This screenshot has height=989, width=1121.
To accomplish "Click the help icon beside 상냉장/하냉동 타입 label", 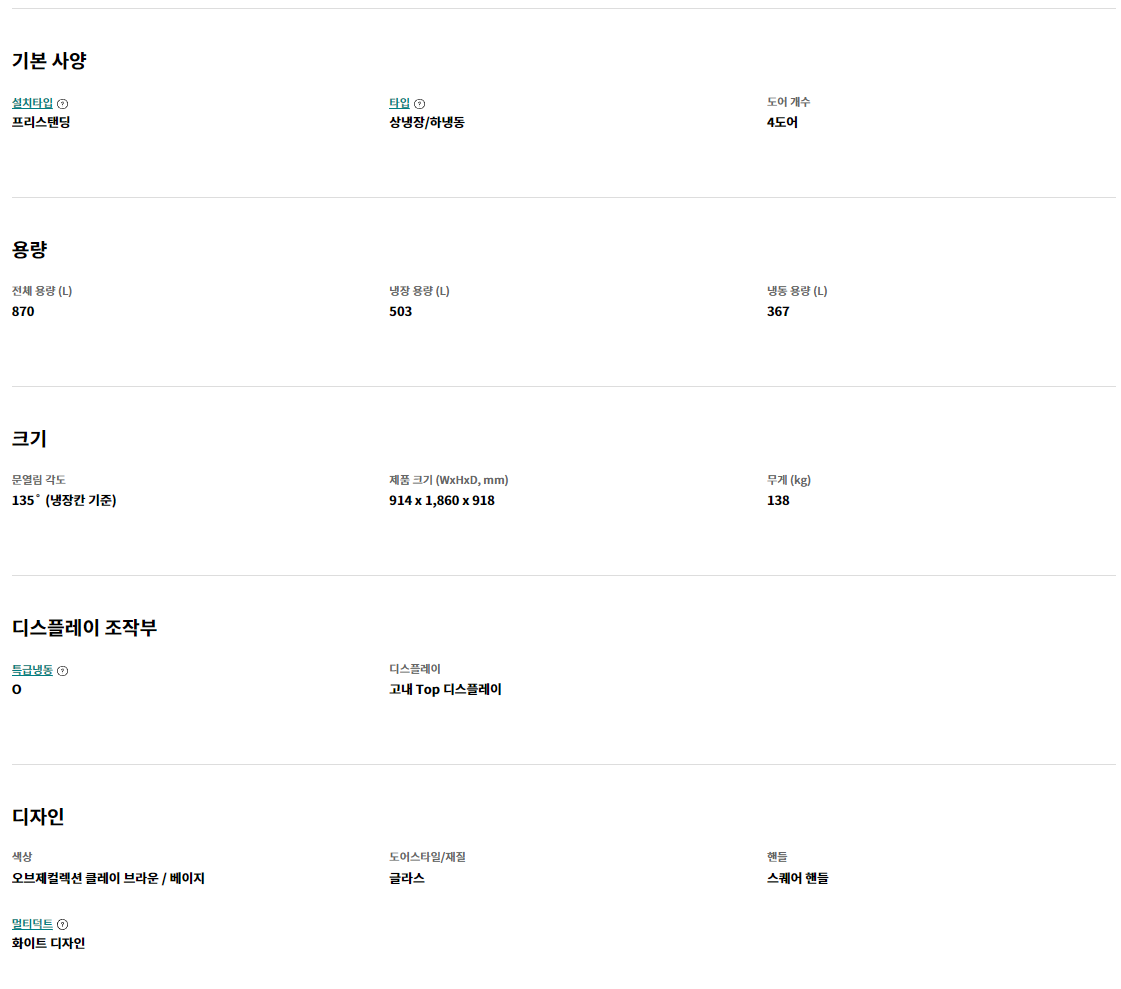I will click(x=420, y=104).
